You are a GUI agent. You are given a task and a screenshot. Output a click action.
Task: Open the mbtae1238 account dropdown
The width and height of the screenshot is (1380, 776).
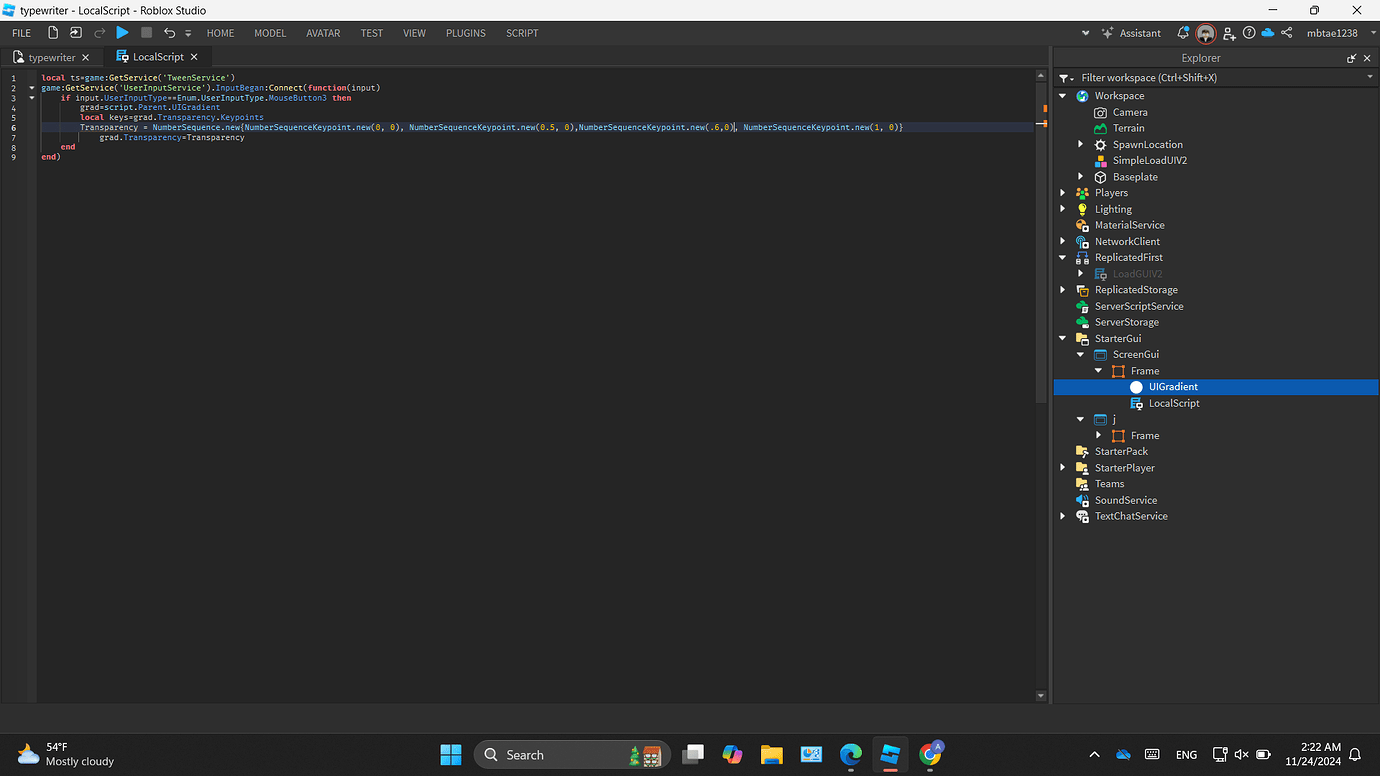[1338, 33]
